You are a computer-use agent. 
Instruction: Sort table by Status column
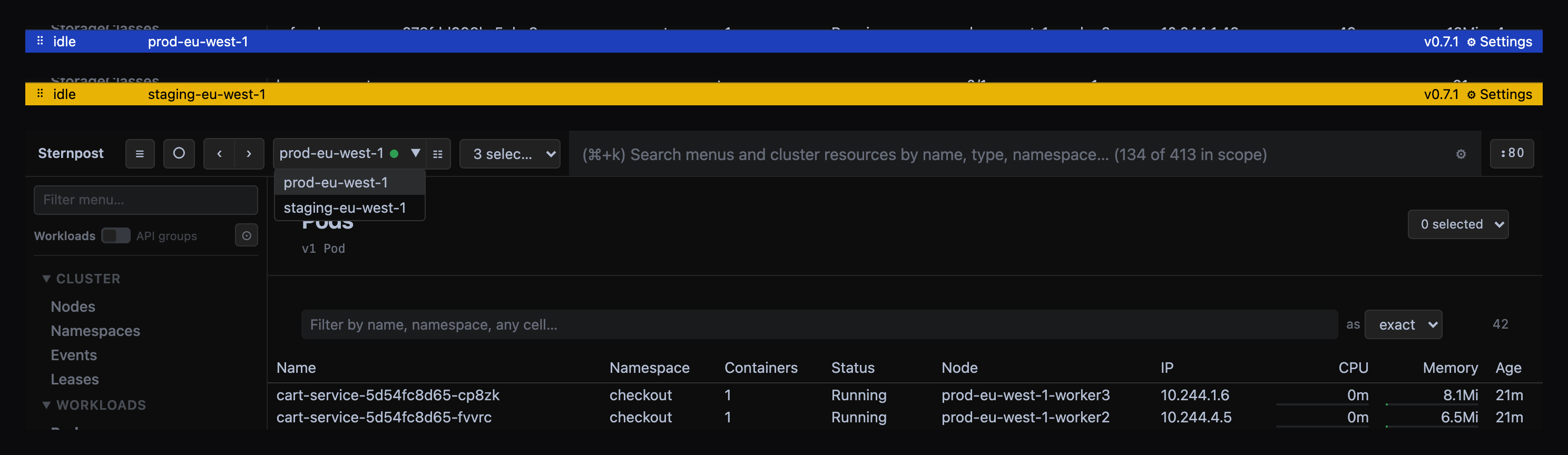pos(853,368)
